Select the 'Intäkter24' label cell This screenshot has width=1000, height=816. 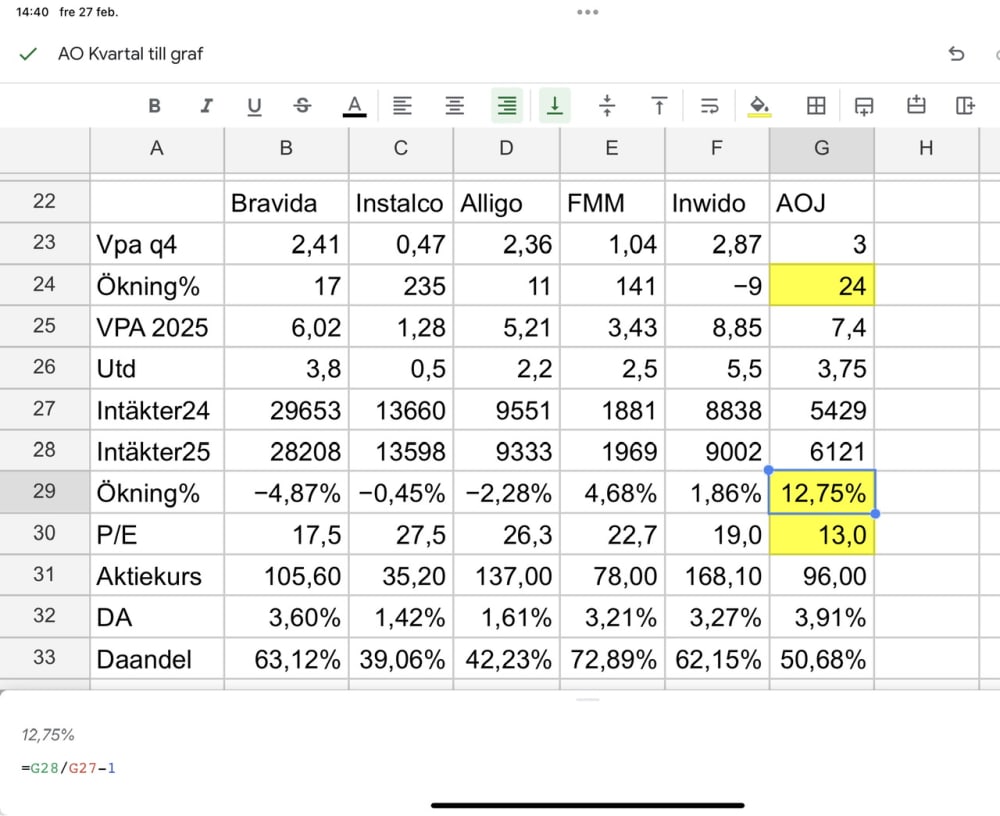coord(157,410)
